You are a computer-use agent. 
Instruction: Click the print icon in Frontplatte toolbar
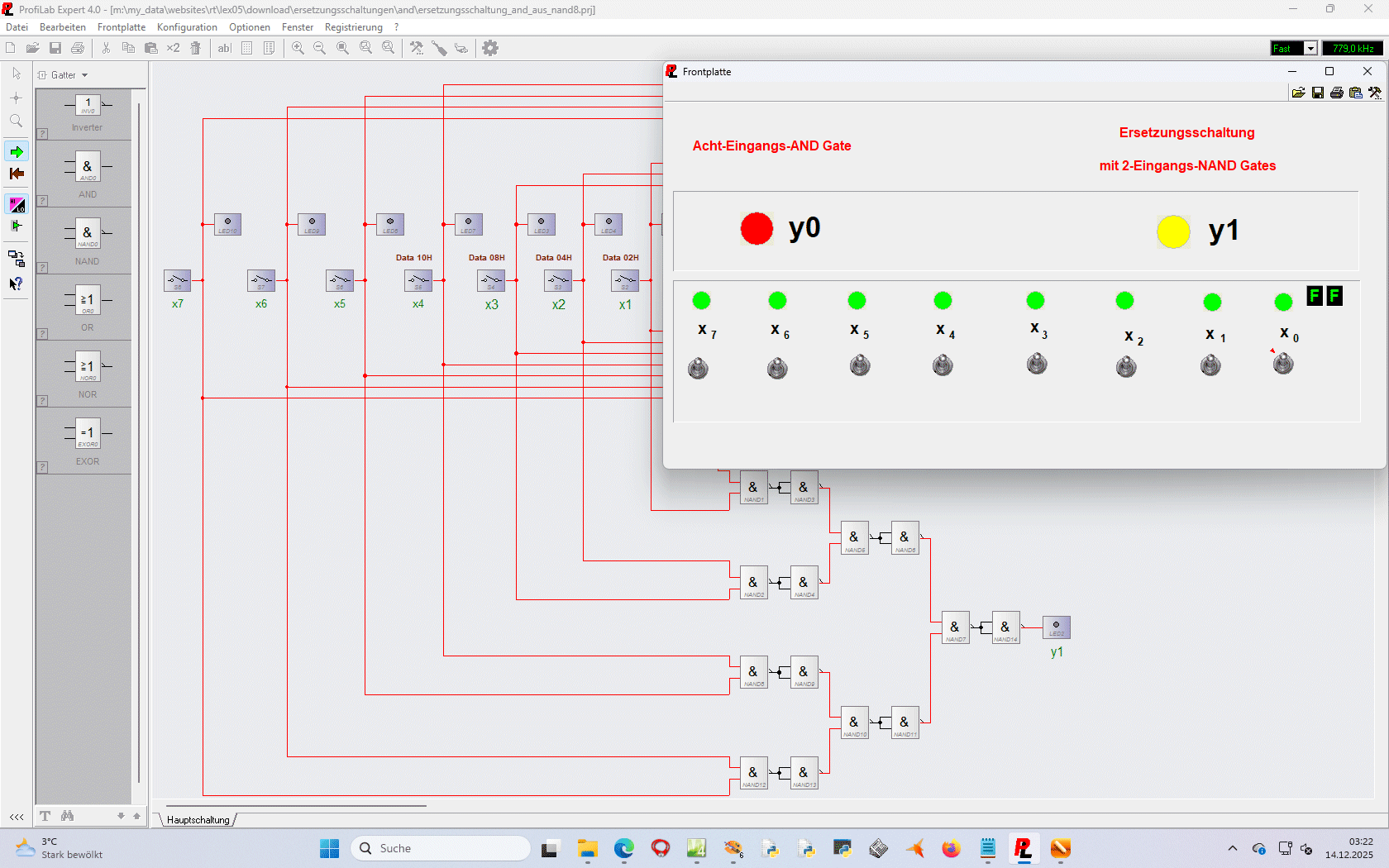click(x=1337, y=93)
